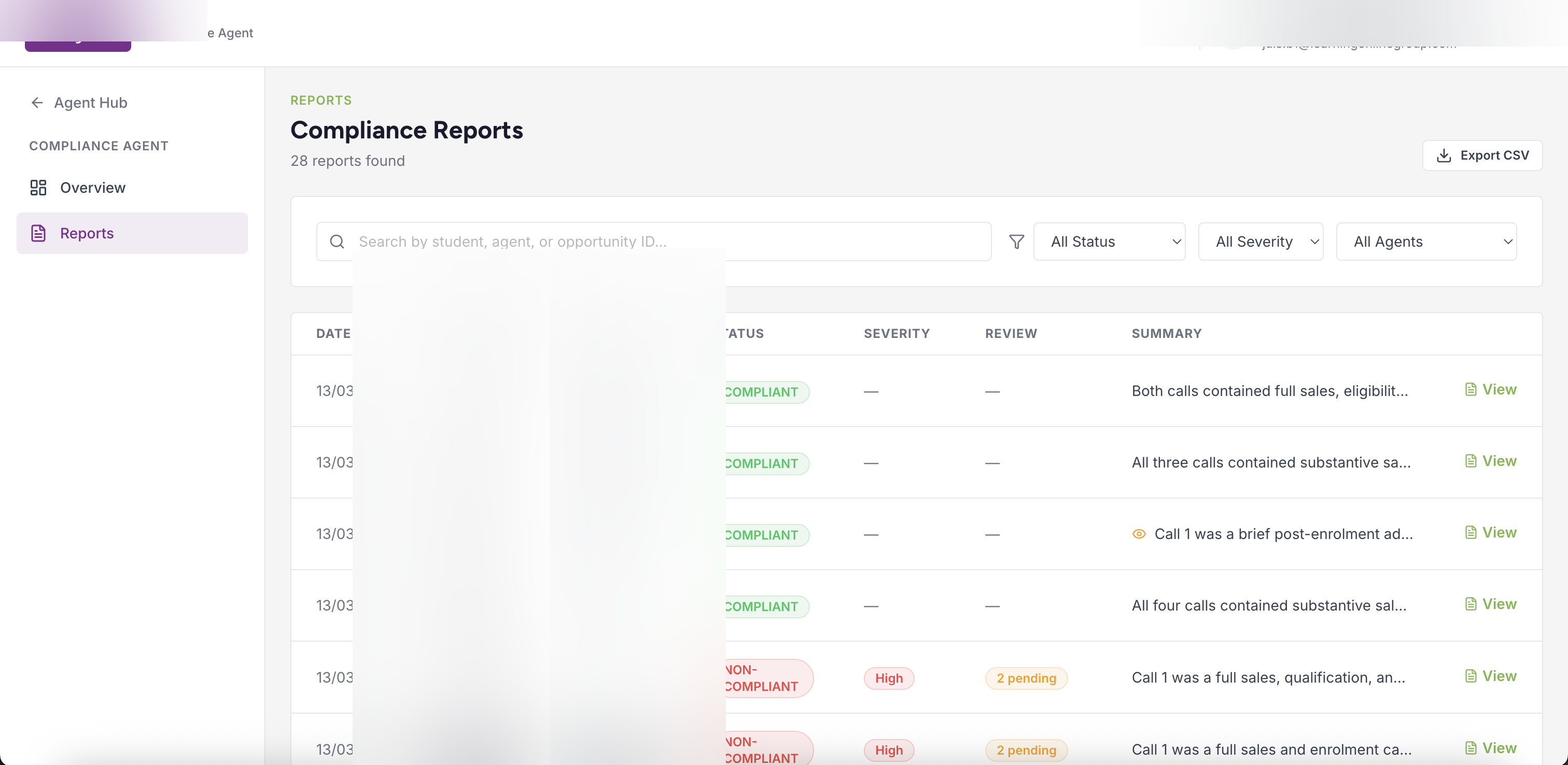Viewport: 1568px width, 765px height.
Task: Click the 2 pending review badge
Action: [1026, 677]
